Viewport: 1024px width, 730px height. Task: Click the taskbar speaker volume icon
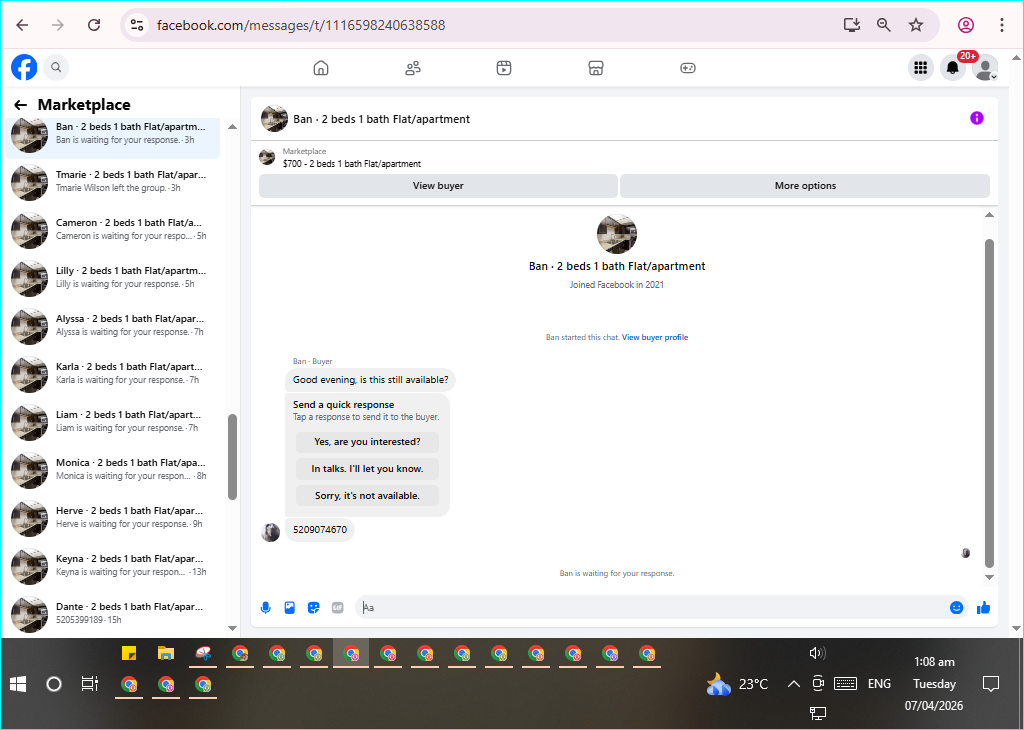(817, 653)
